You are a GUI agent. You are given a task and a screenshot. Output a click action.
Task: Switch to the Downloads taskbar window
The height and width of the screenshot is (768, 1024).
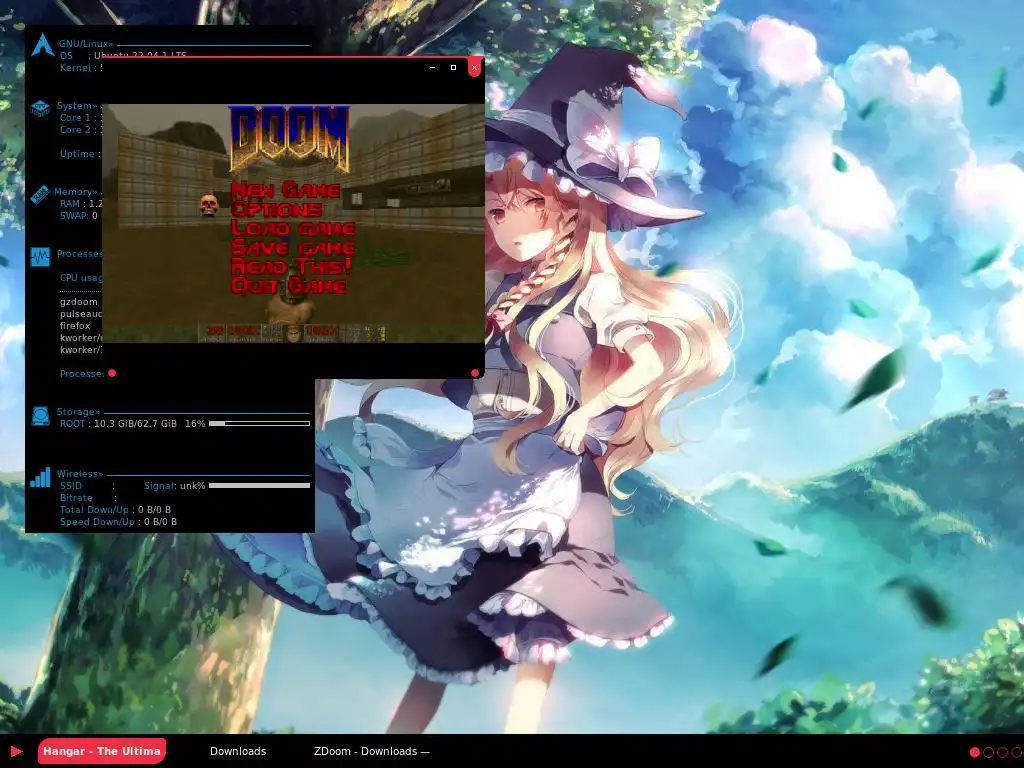pos(238,751)
